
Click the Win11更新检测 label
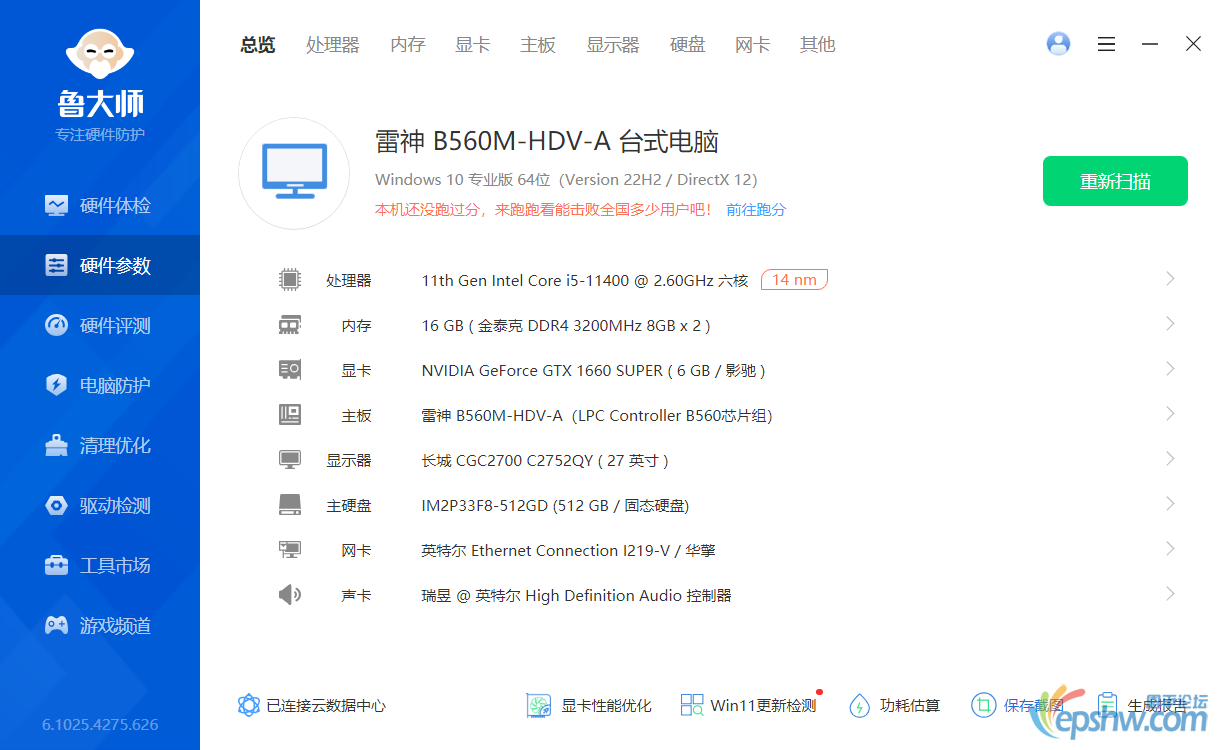coord(763,706)
